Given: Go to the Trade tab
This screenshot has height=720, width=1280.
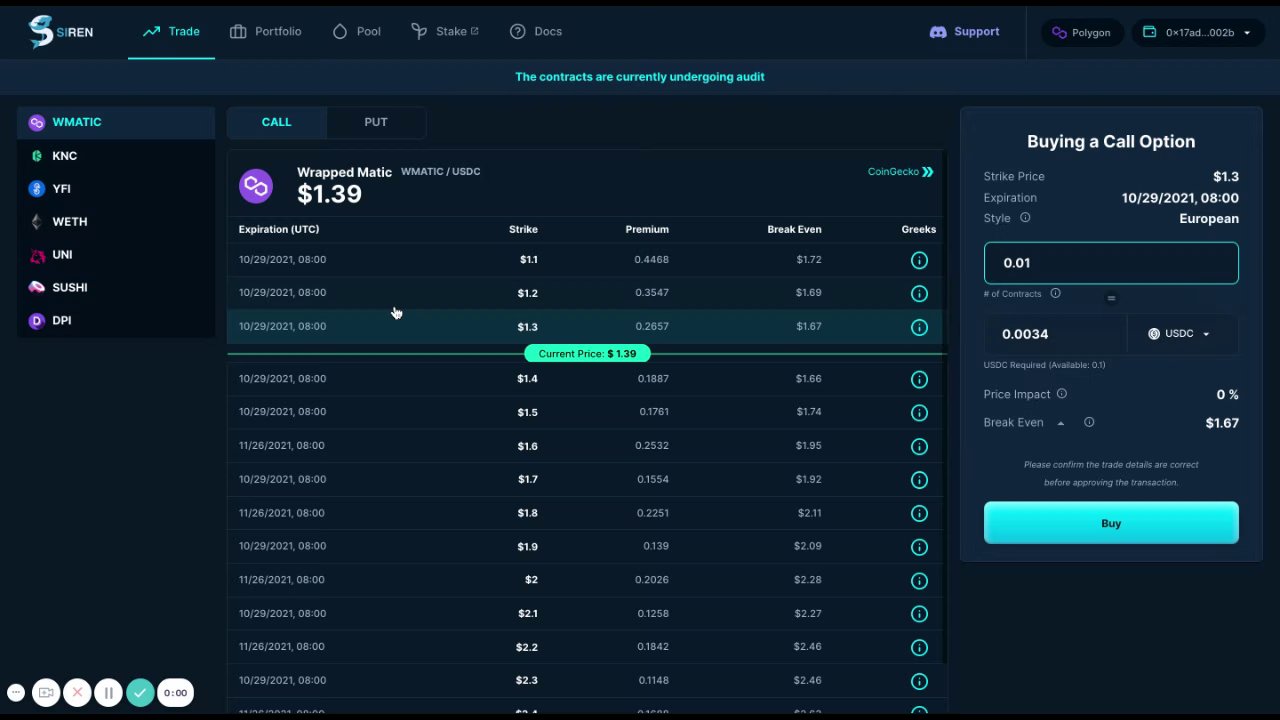Looking at the screenshot, I should coord(172,32).
